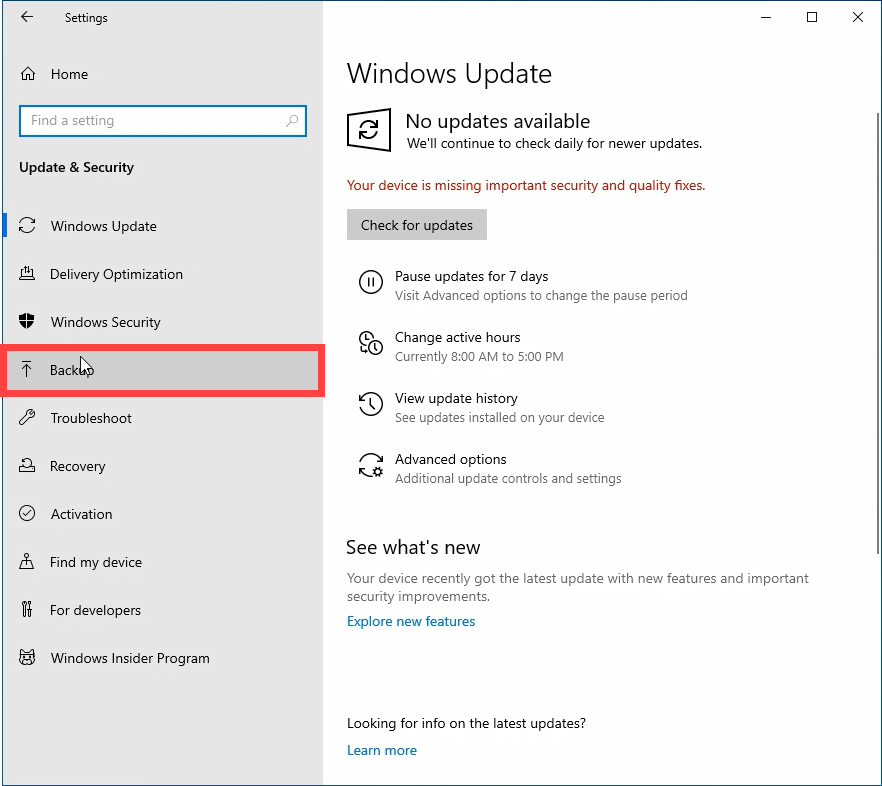Click the Windows Update sync arrows sidebar icon
This screenshot has height=786, width=882.
pyautogui.click(x=27, y=226)
